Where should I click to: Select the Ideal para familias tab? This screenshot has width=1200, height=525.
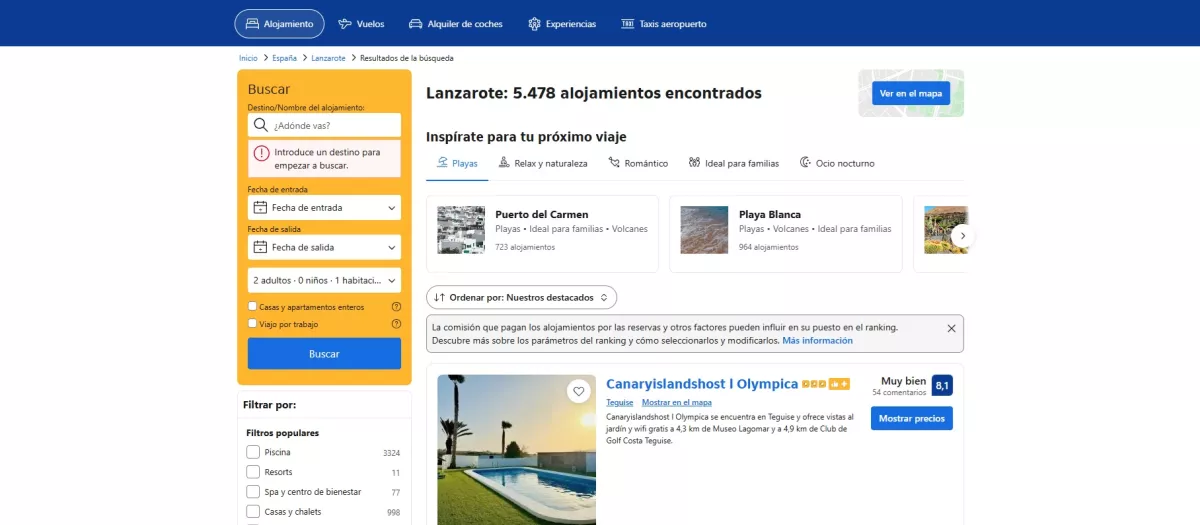click(x=733, y=163)
